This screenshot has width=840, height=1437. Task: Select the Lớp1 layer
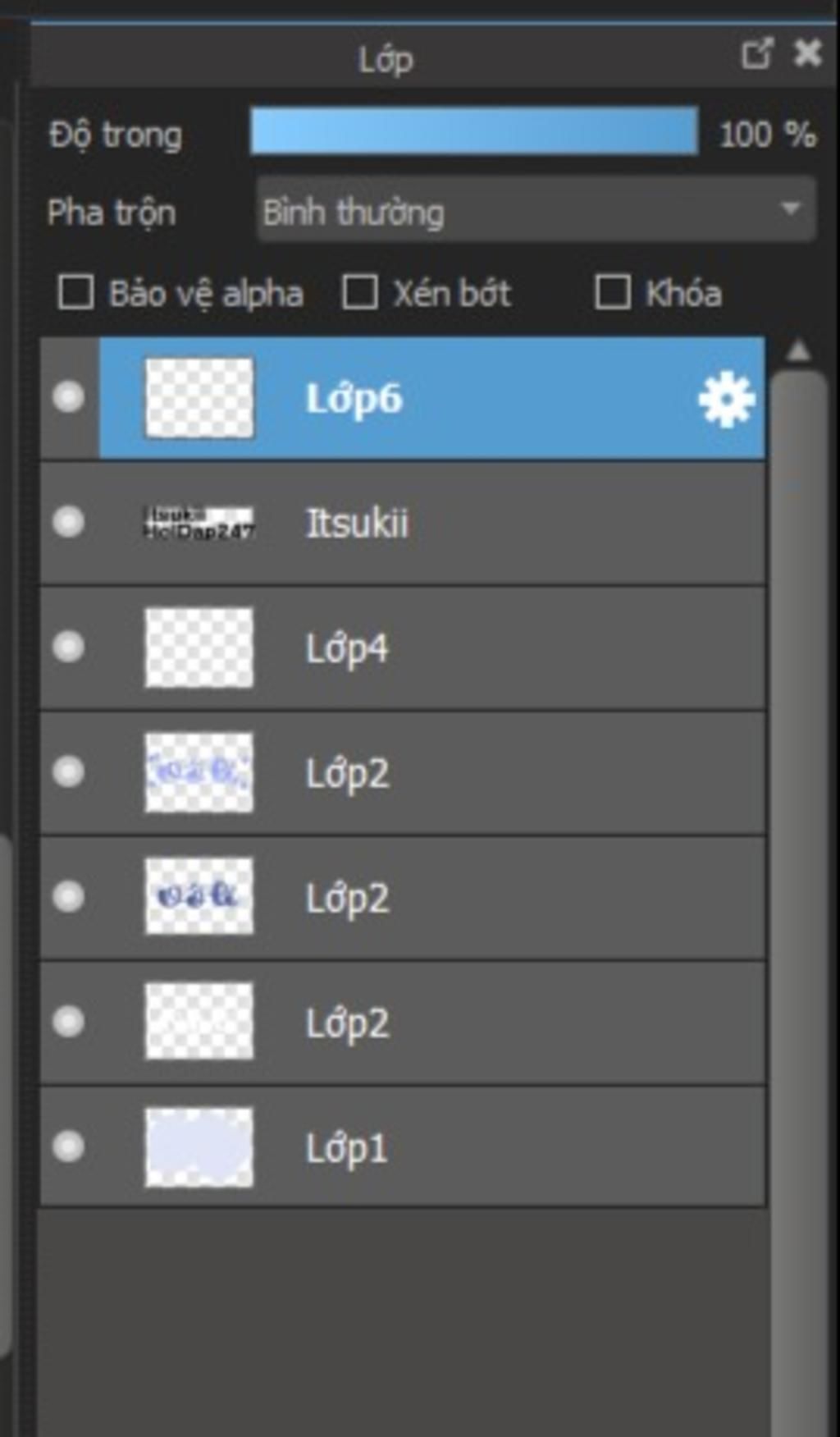tap(403, 1147)
